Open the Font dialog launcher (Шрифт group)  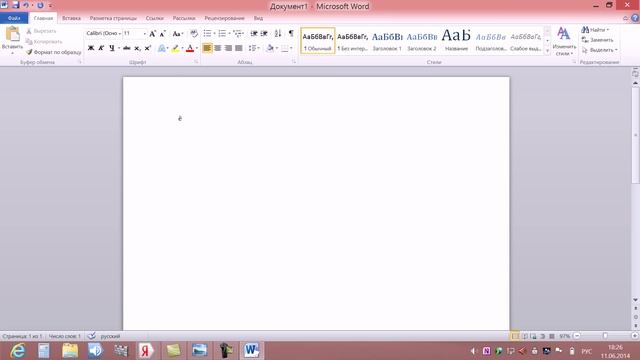coord(196,62)
